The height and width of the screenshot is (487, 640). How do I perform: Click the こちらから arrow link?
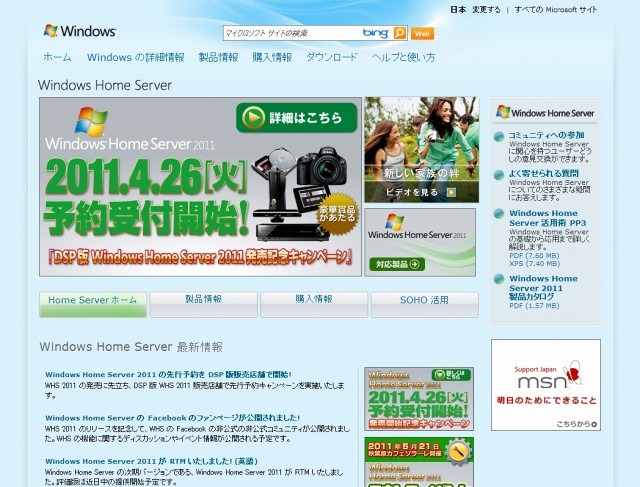point(576,425)
